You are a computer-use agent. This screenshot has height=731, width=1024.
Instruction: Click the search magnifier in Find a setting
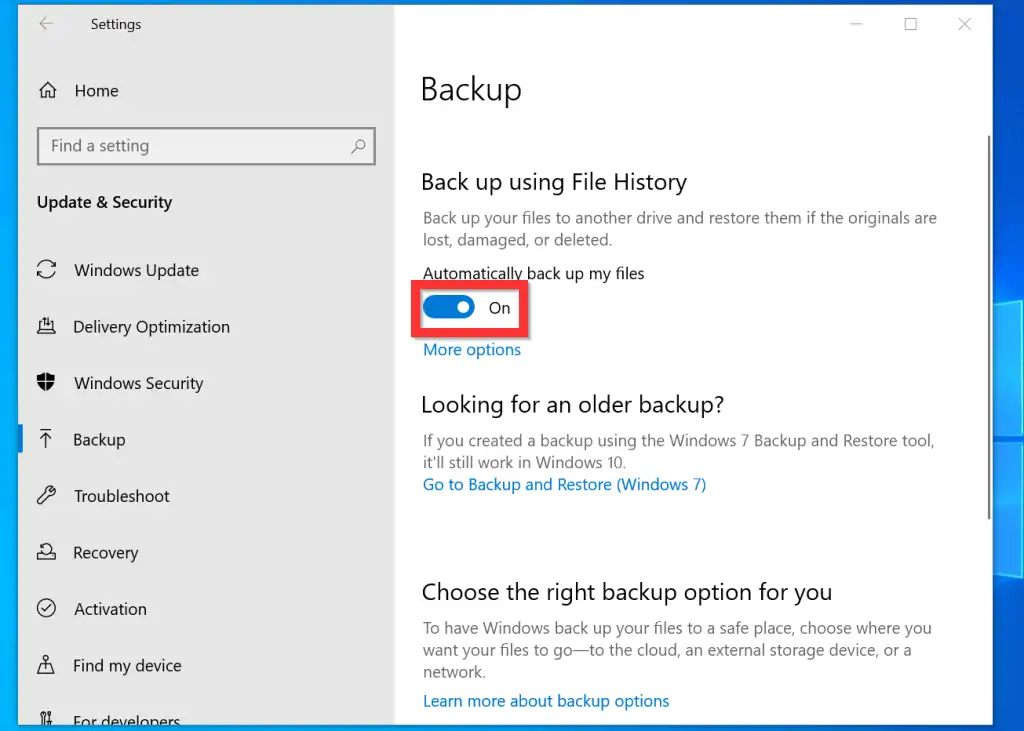coord(358,146)
